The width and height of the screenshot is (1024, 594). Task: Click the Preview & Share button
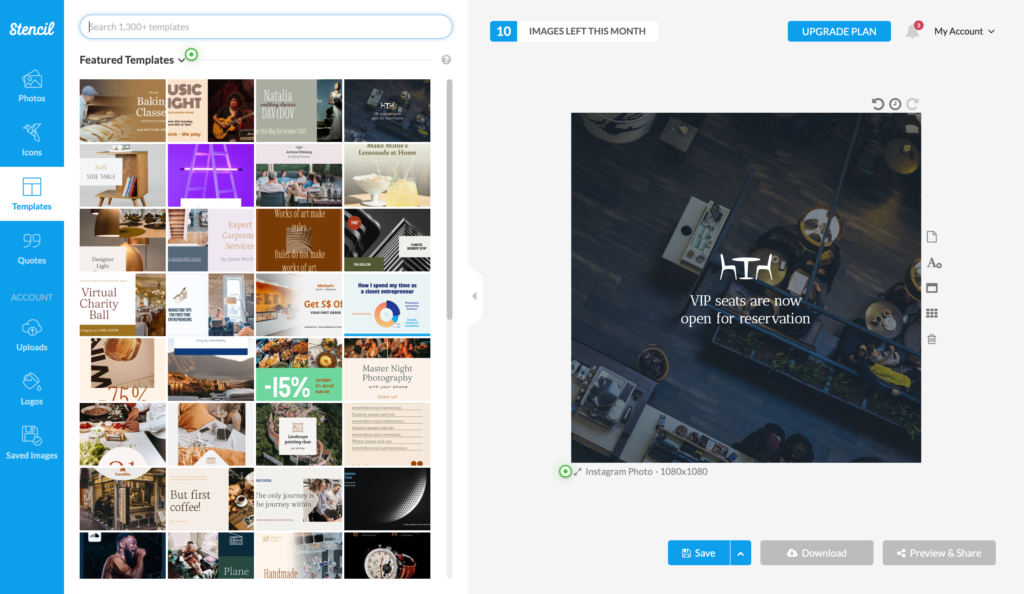[939, 553]
